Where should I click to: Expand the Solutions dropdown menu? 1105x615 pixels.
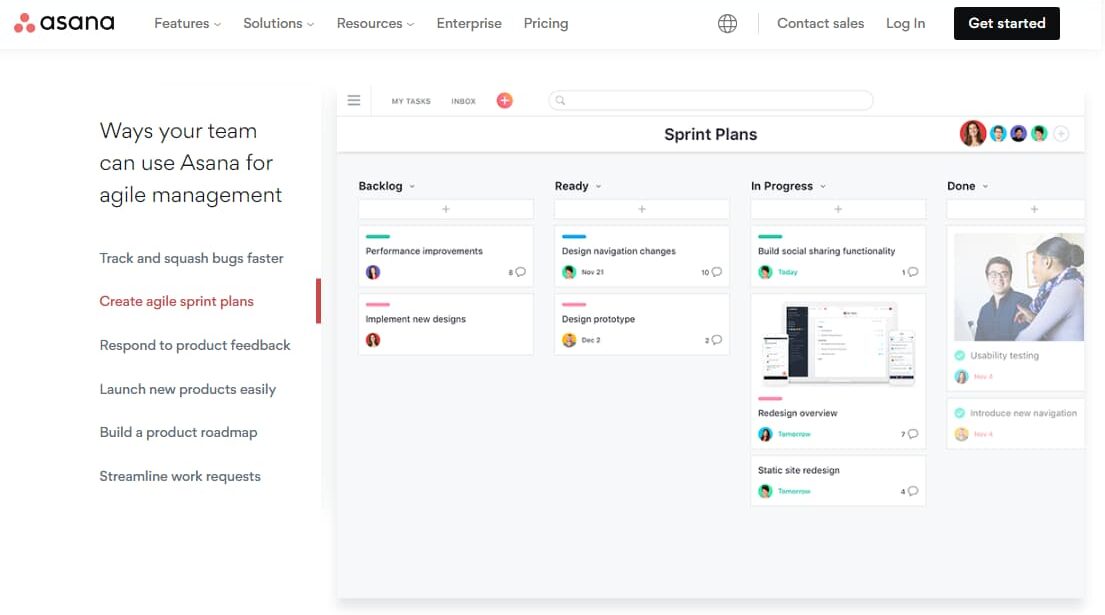(x=278, y=23)
